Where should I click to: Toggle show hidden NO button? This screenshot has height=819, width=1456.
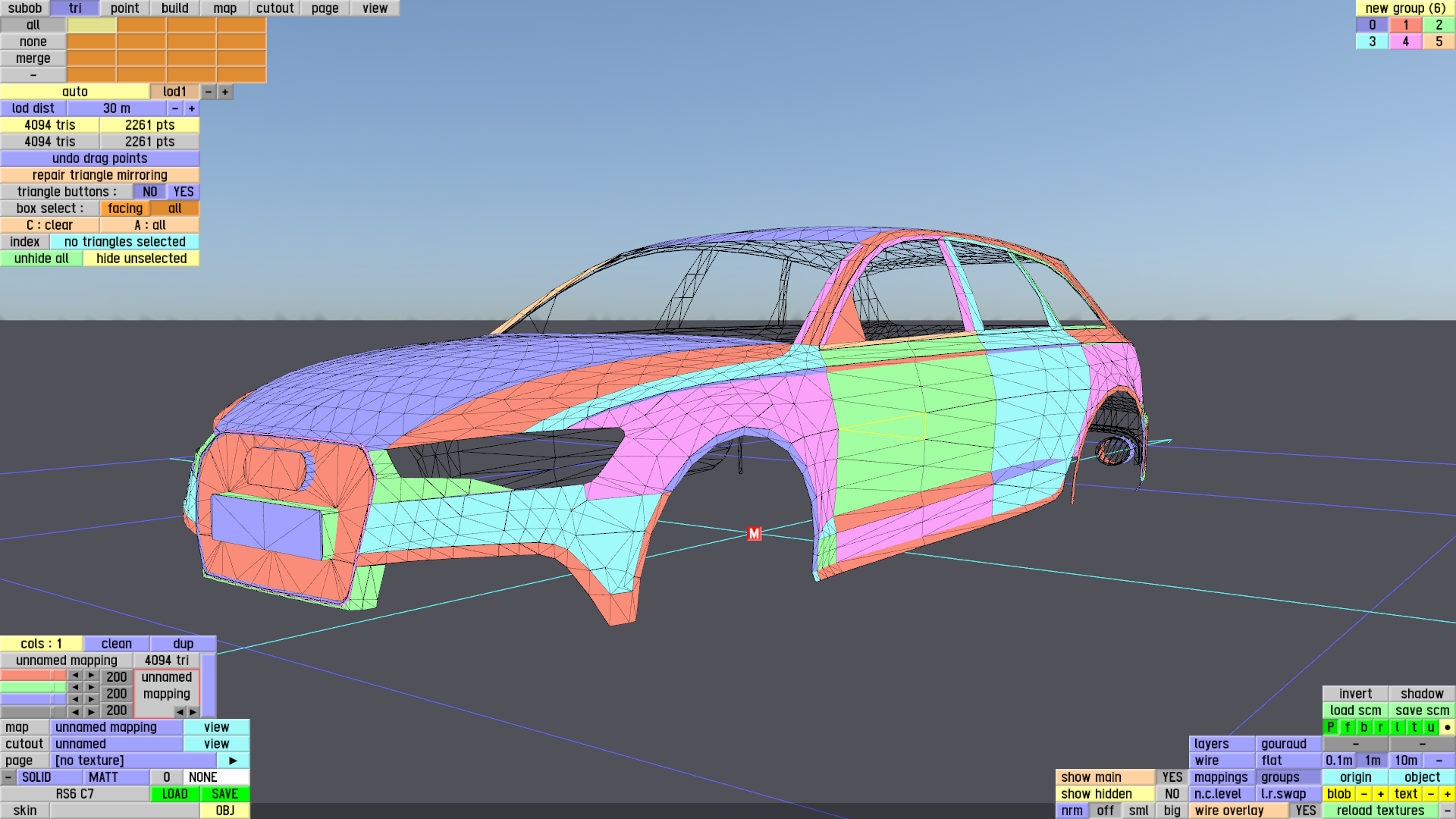(1172, 794)
